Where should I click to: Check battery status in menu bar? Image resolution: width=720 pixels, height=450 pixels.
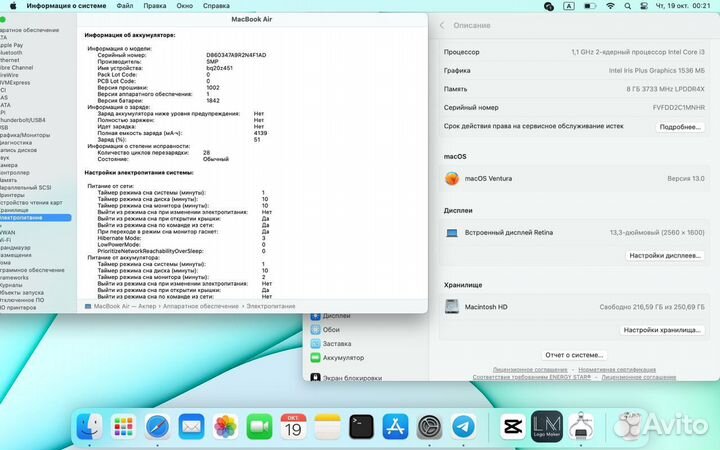[x=590, y=6]
